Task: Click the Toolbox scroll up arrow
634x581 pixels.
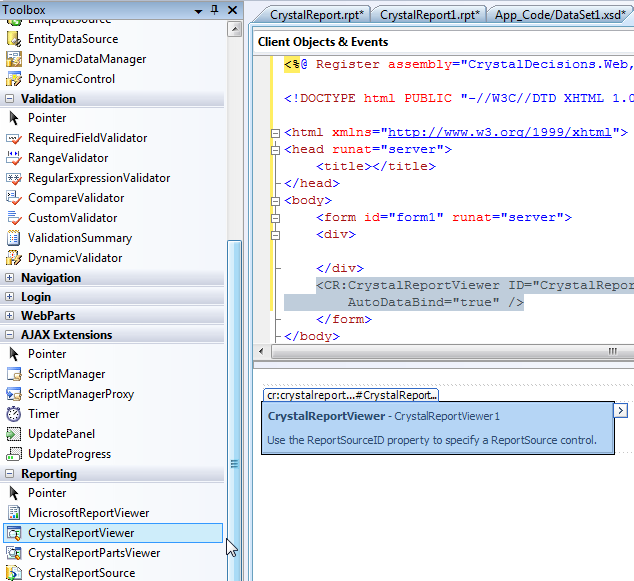Action: click(235, 29)
